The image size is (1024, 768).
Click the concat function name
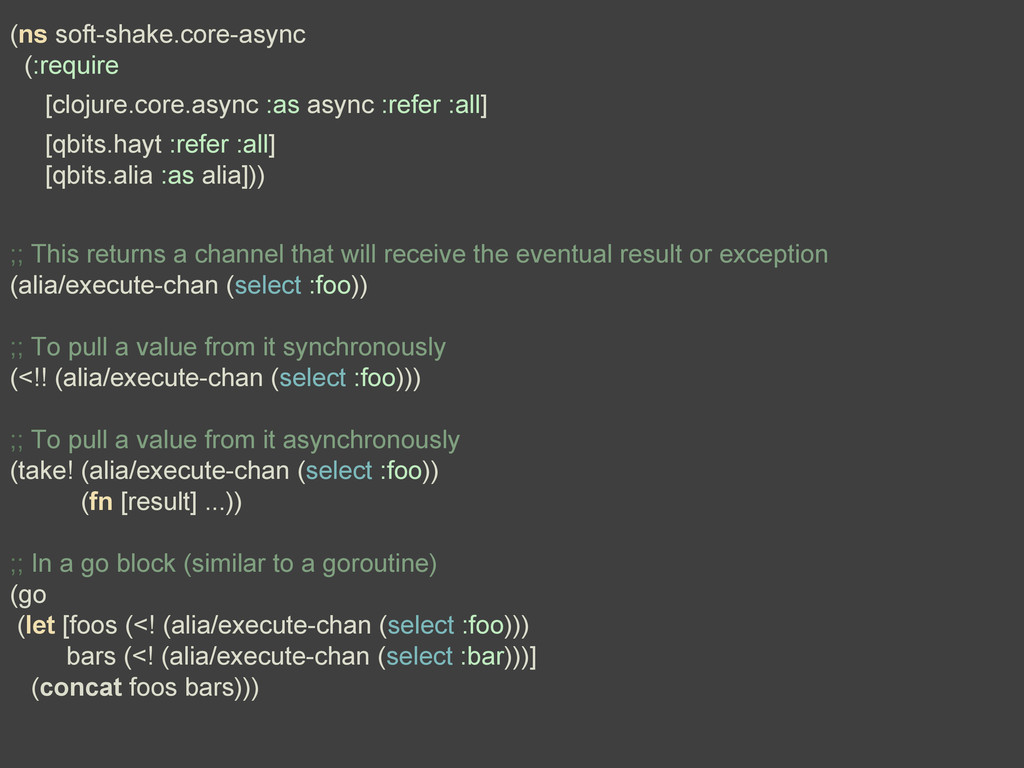coord(80,687)
